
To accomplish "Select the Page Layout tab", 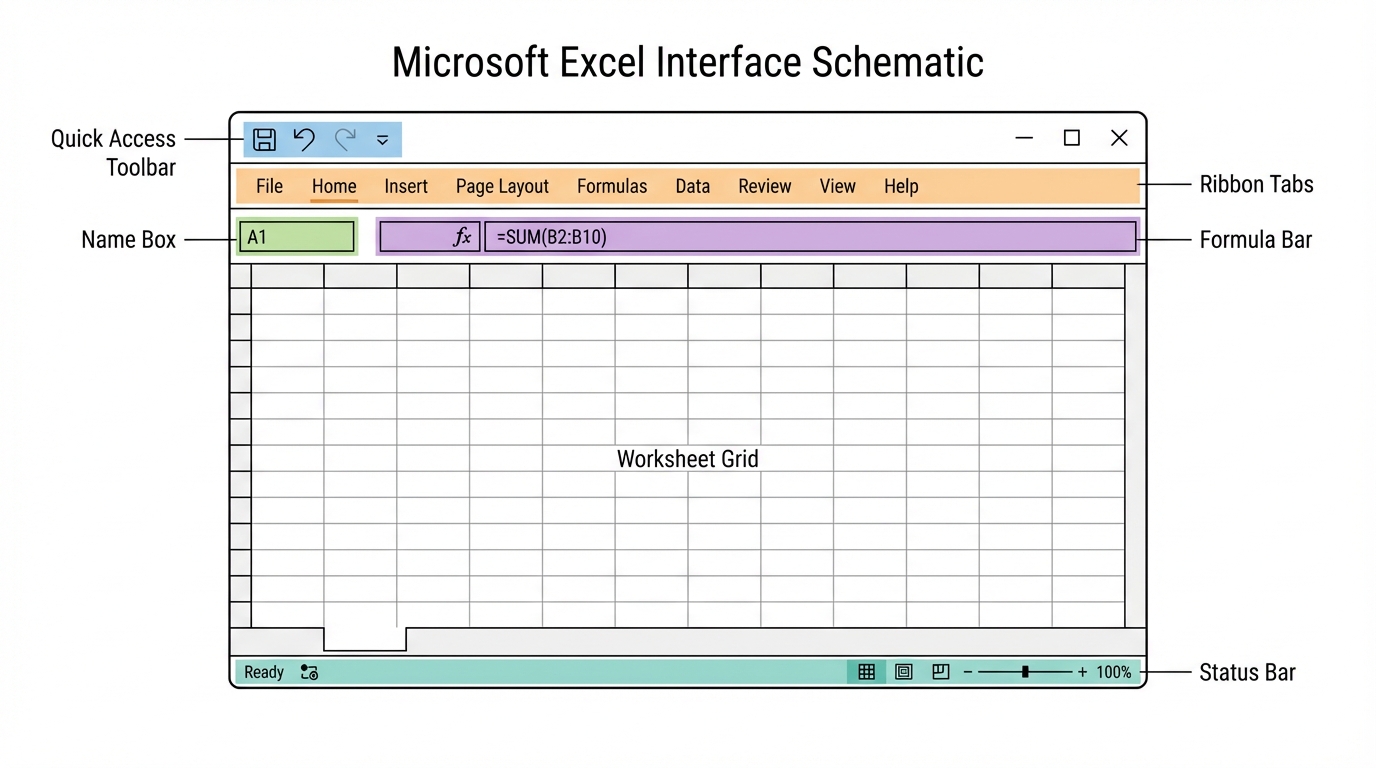I will coord(502,186).
